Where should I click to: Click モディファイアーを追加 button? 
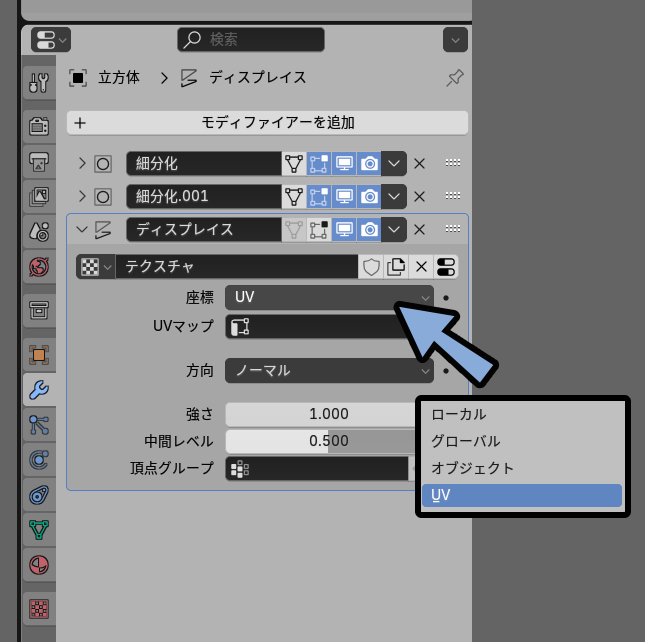click(267, 123)
